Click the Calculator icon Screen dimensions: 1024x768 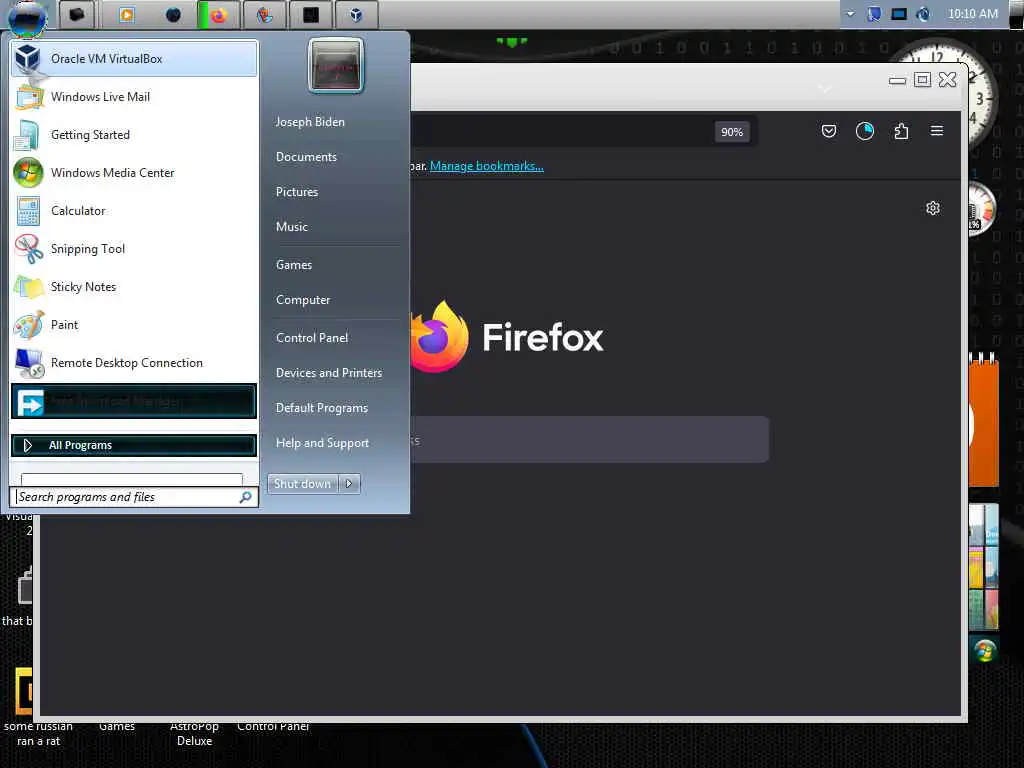click(x=28, y=211)
